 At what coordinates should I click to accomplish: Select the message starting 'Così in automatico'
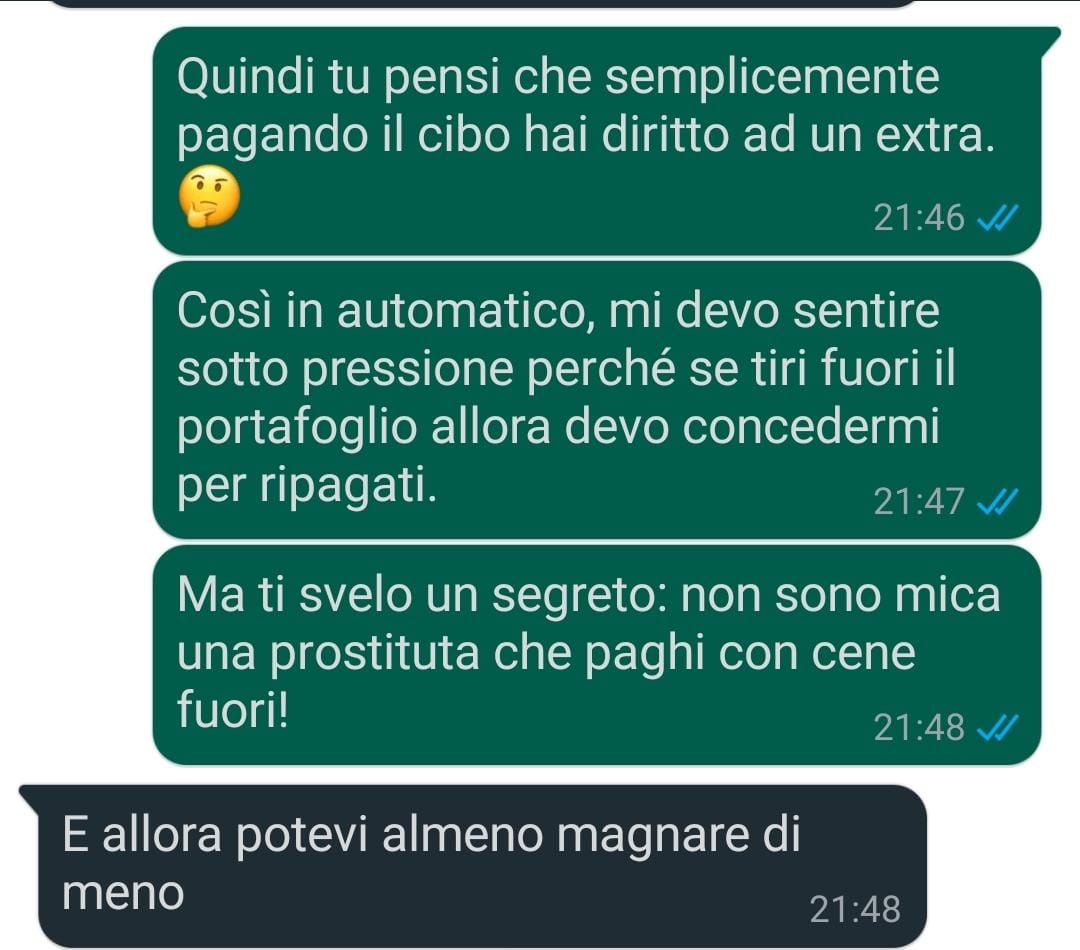pos(596,399)
